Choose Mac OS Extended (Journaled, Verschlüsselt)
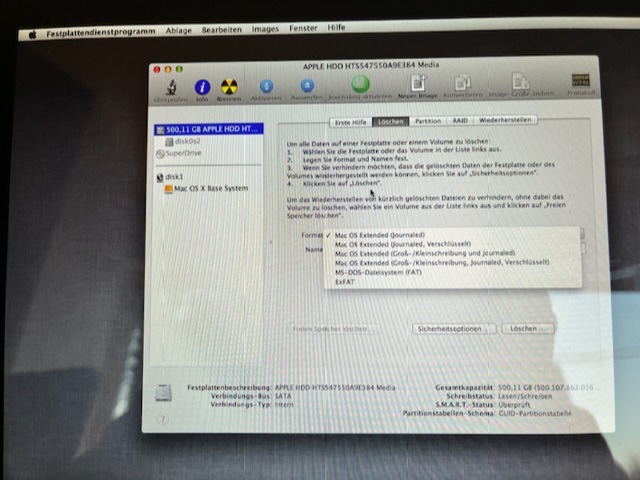Image resolution: width=640 pixels, height=480 pixels. tap(452, 244)
